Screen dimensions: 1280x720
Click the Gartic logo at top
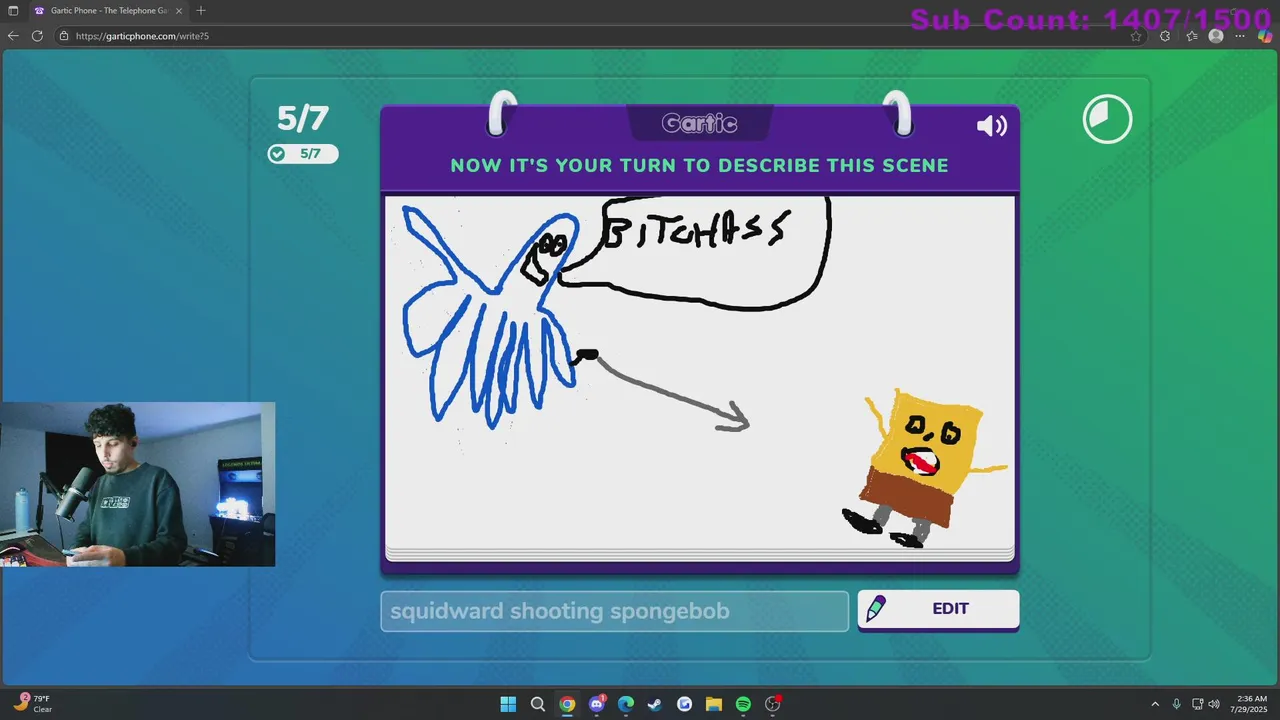[x=699, y=123]
